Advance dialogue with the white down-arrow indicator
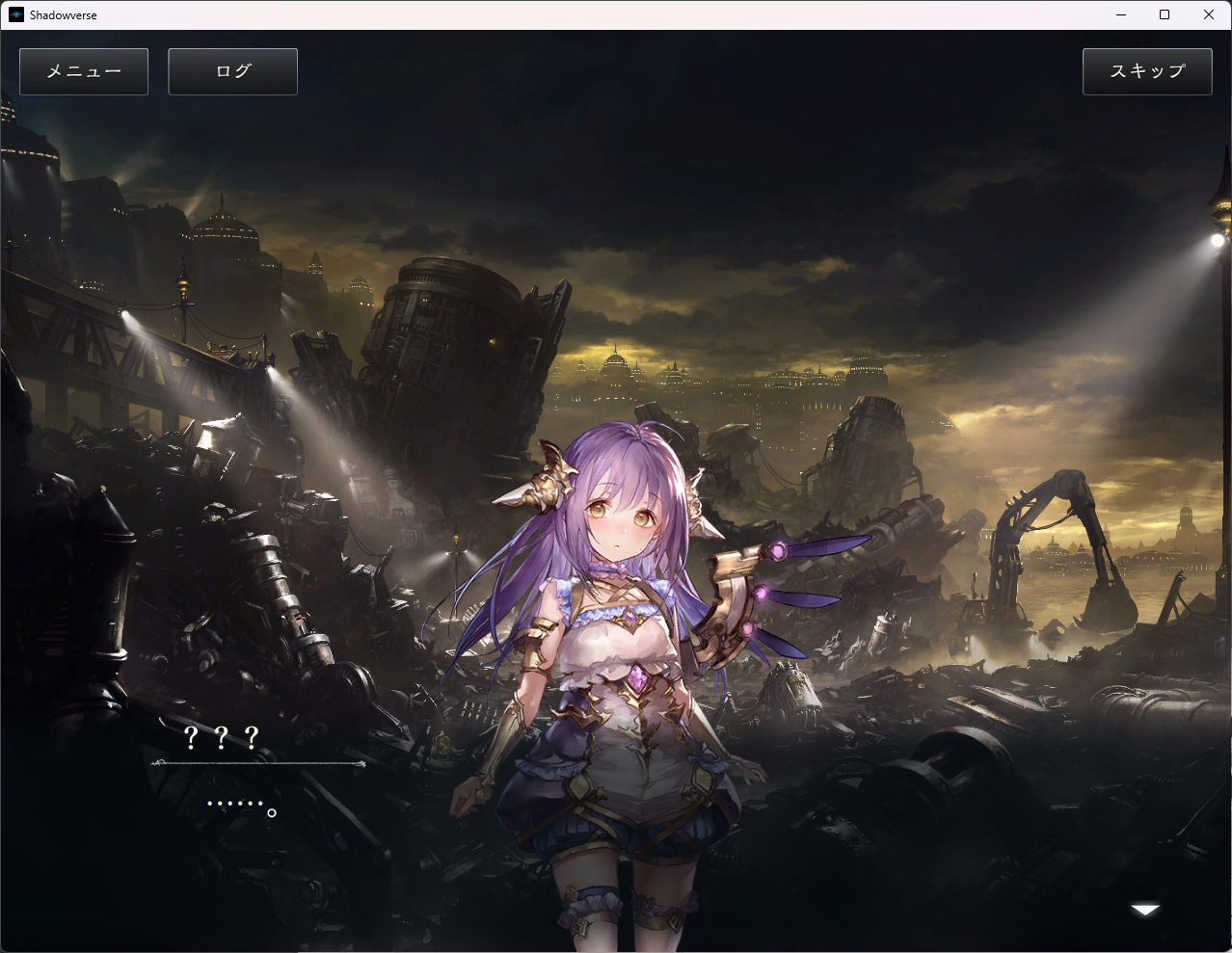The image size is (1232, 953). pyautogui.click(x=1145, y=910)
